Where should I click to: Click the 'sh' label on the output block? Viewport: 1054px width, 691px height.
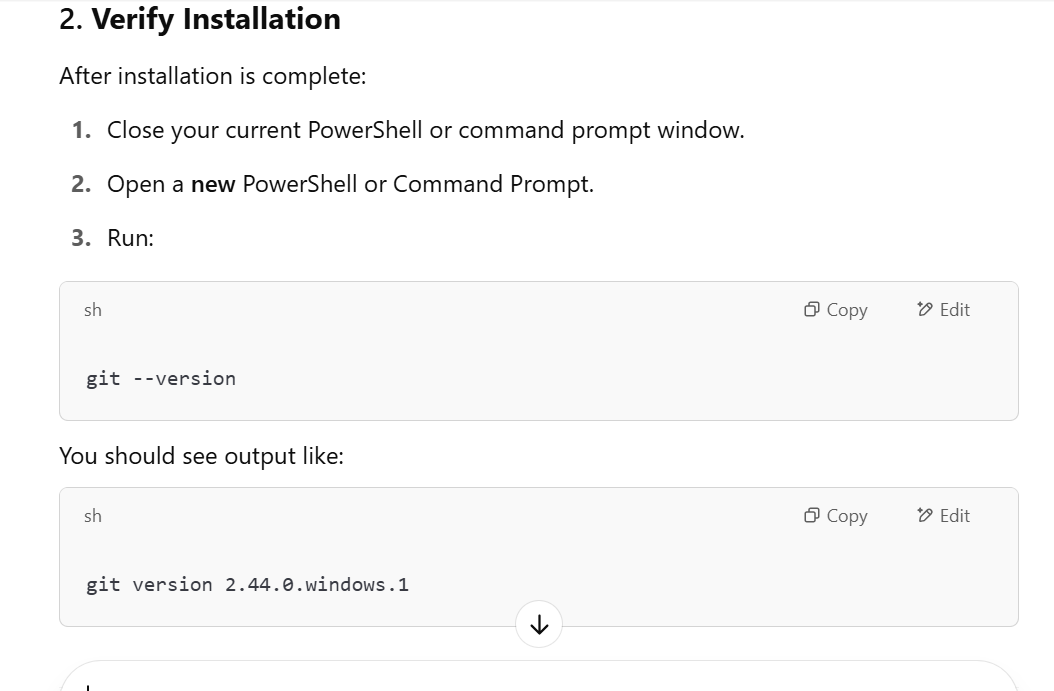(x=93, y=516)
